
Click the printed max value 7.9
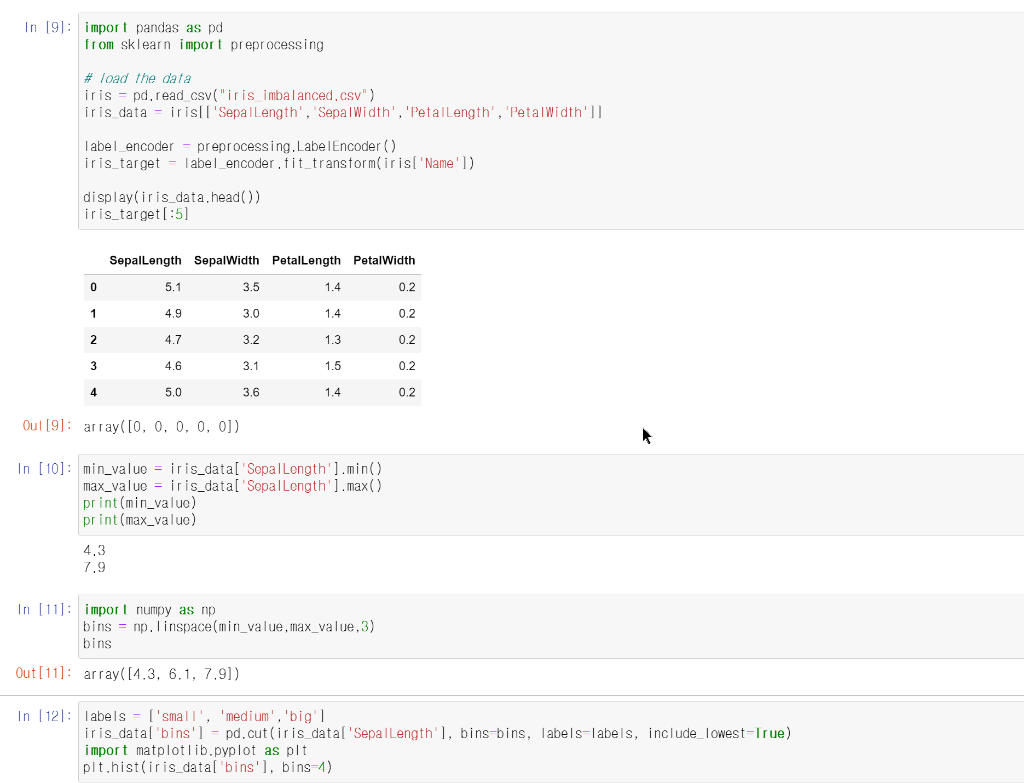[x=94, y=567]
